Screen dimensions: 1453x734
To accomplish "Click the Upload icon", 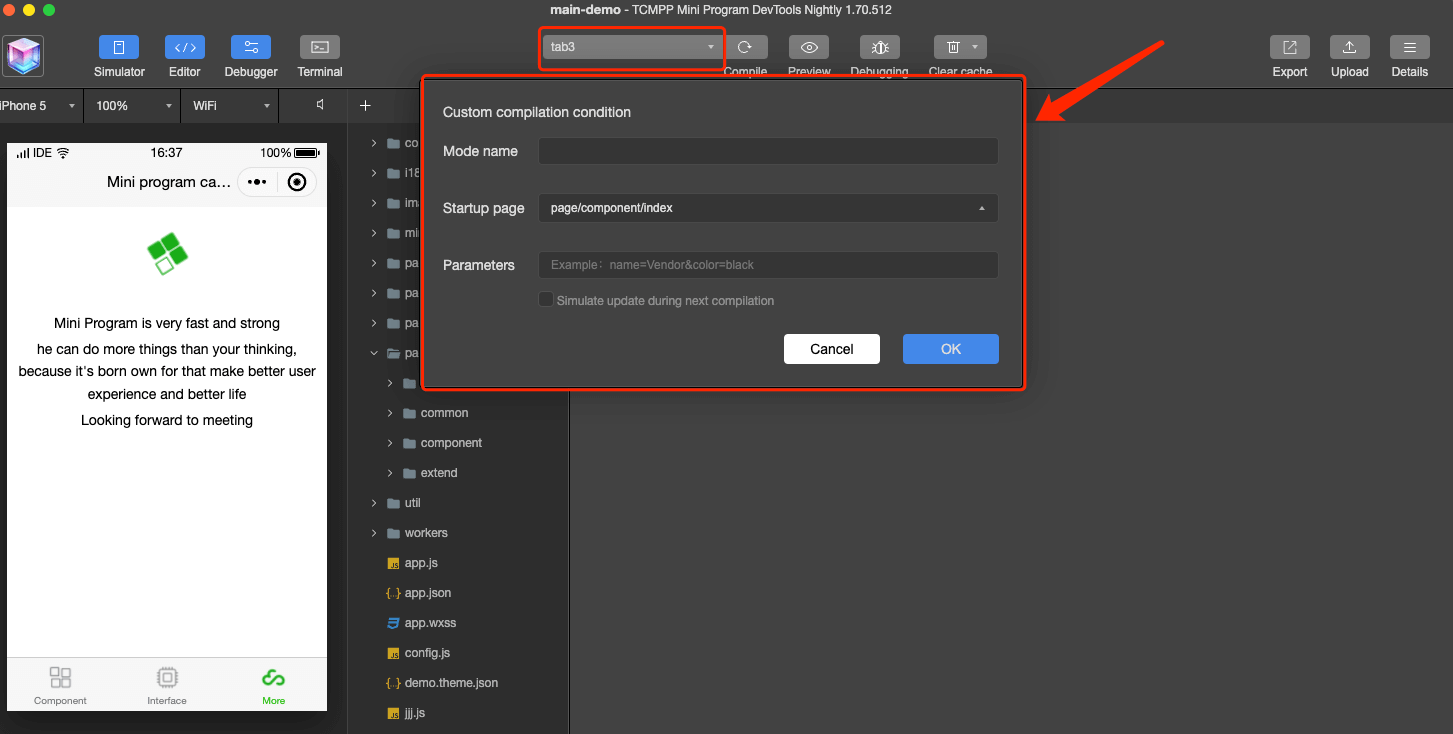I will click(1349, 47).
